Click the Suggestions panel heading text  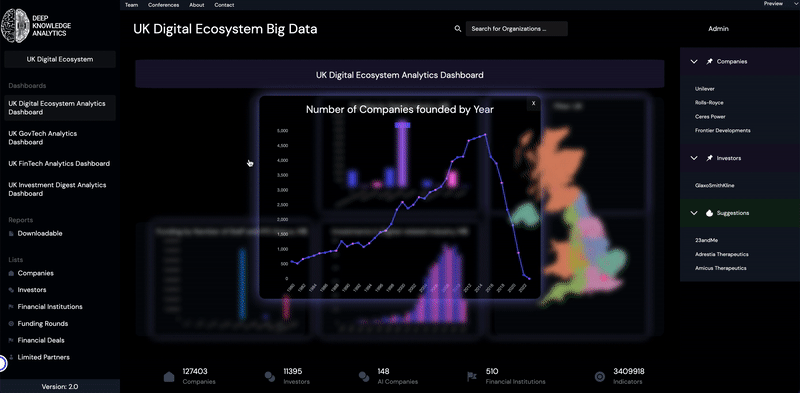[733, 213]
